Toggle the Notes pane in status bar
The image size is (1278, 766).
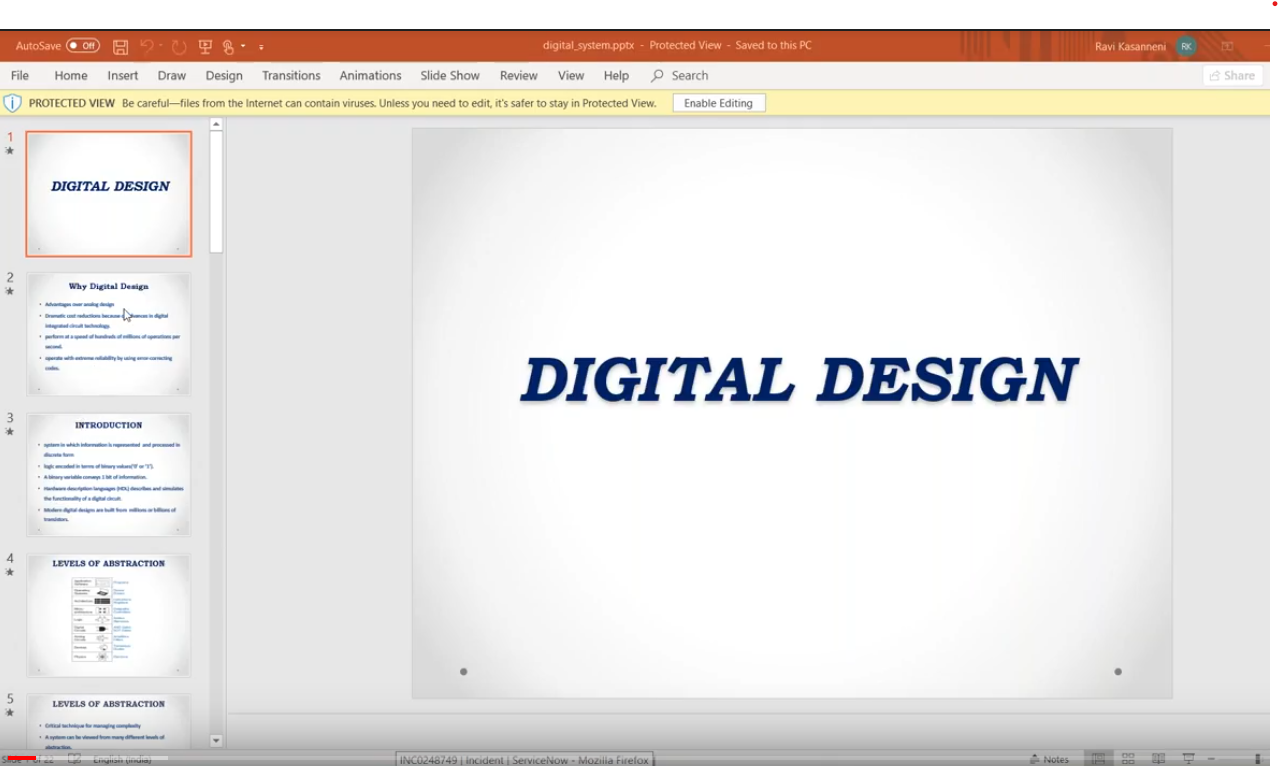[x=1048, y=759]
